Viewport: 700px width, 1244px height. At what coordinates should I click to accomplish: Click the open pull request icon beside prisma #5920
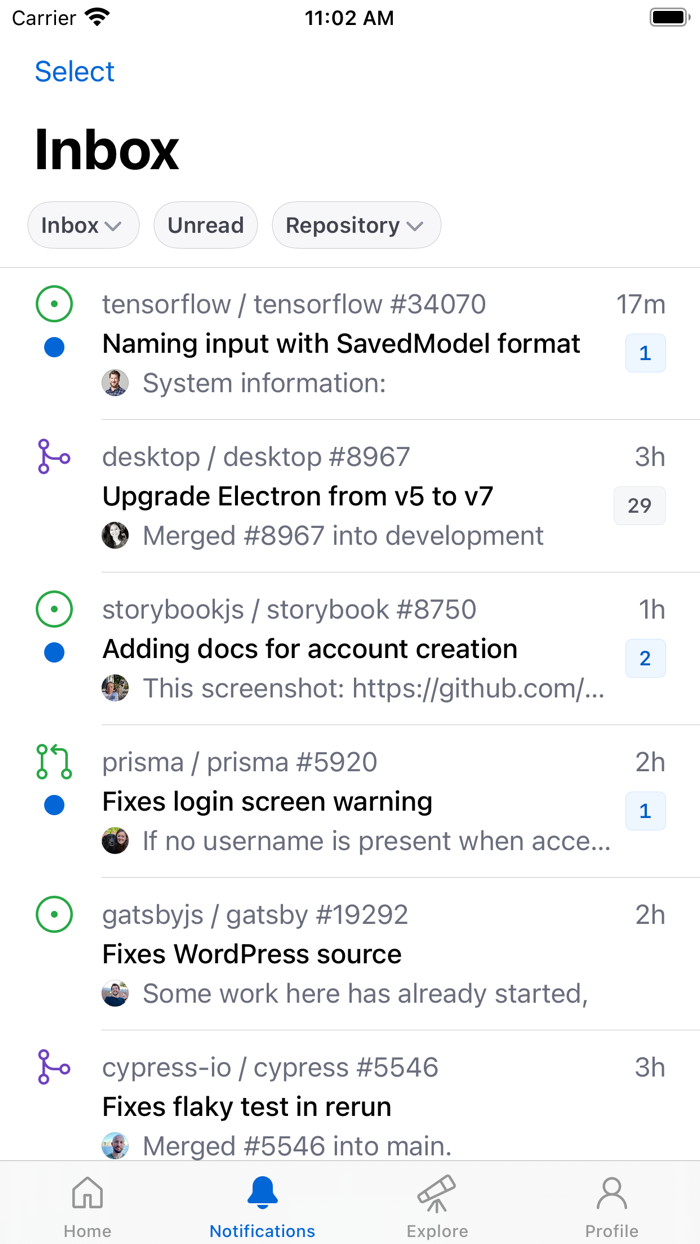coord(54,762)
